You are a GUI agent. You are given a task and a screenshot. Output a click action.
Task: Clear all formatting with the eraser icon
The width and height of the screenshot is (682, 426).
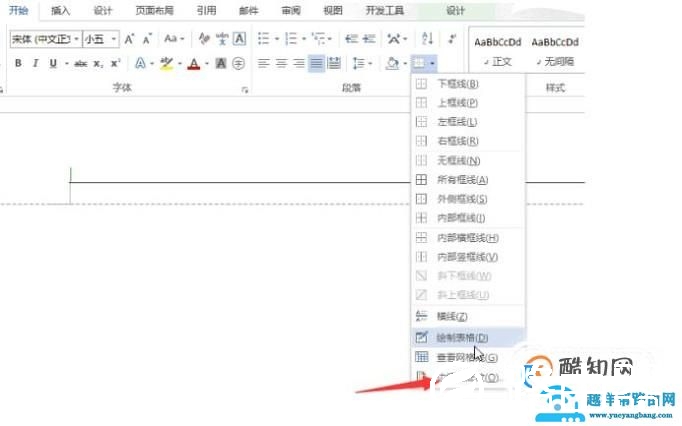pos(204,39)
